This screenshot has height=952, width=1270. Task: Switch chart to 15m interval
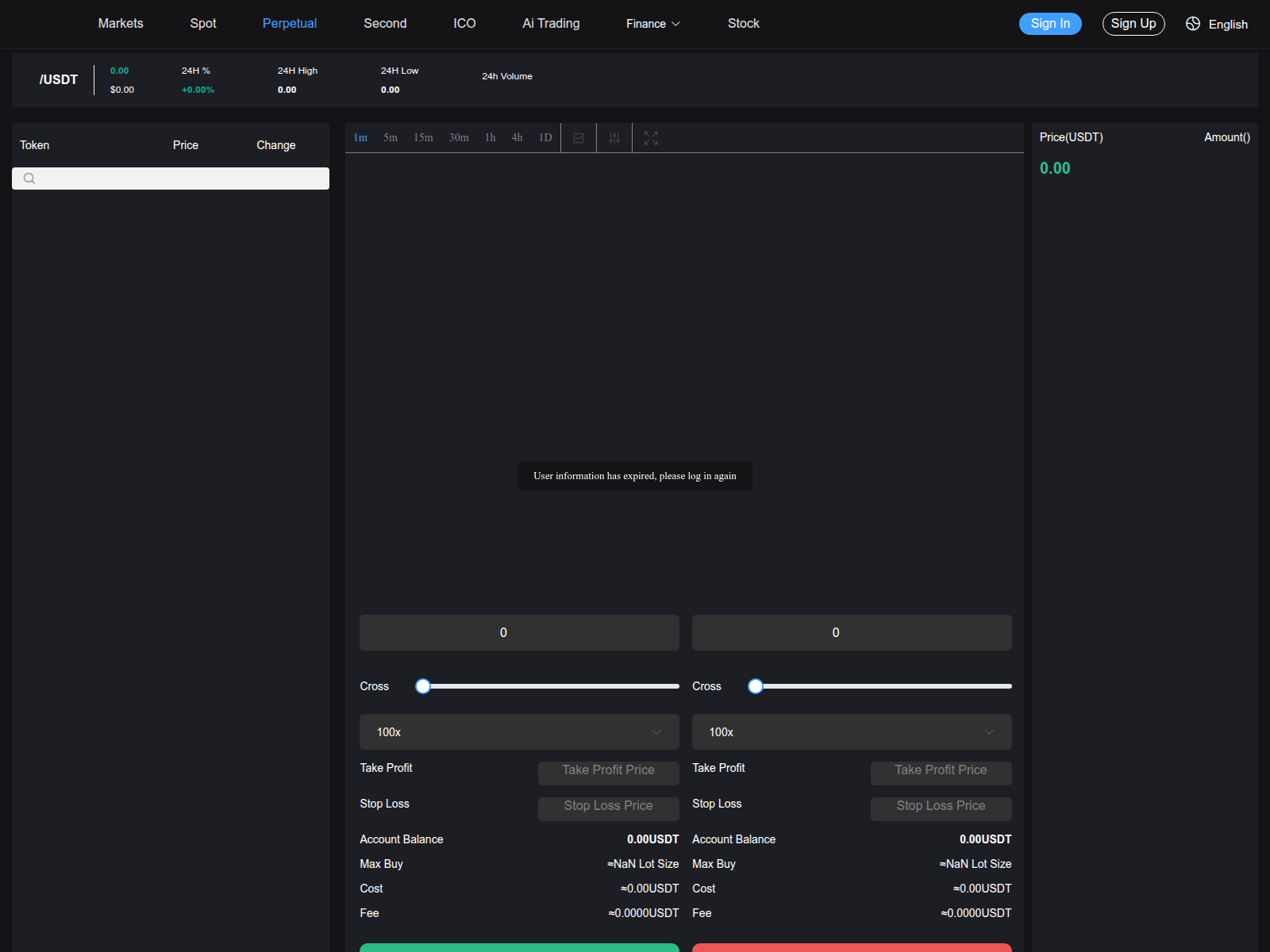pyautogui.click(x=423, y=138)
